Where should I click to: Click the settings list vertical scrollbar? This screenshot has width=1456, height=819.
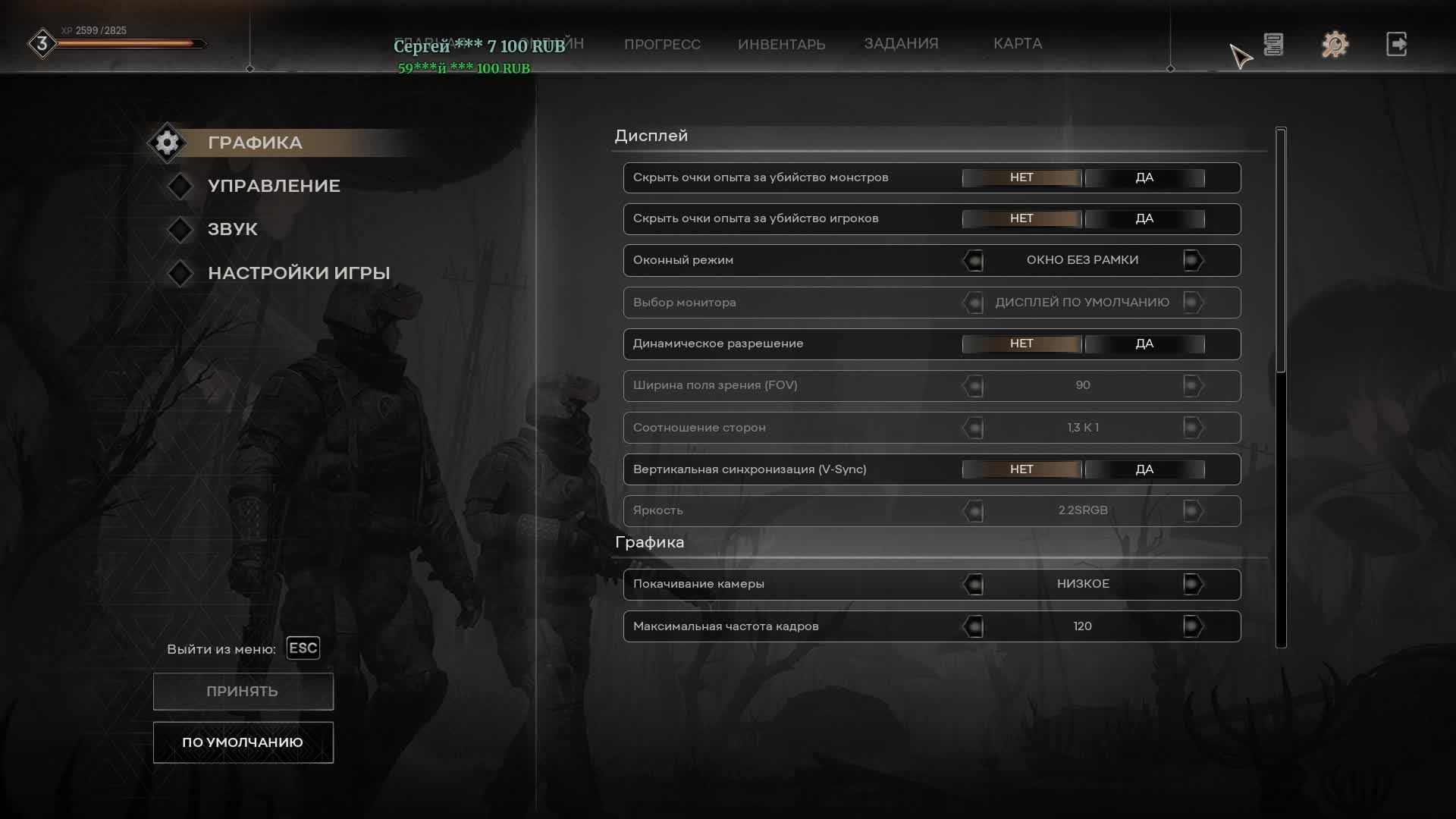tap(1281, 388)
